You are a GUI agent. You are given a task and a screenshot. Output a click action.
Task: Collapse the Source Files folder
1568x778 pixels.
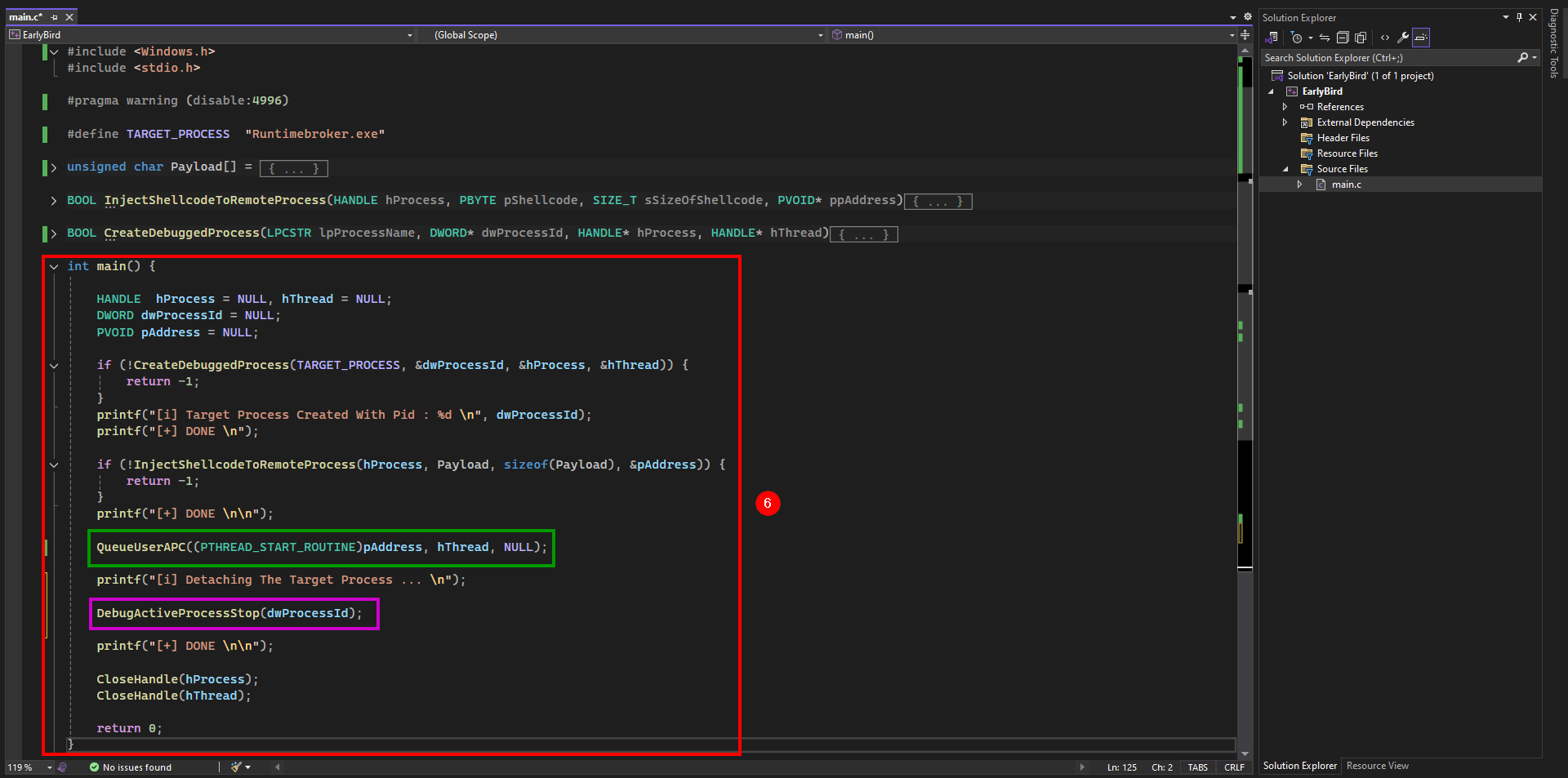[1285, 169]
